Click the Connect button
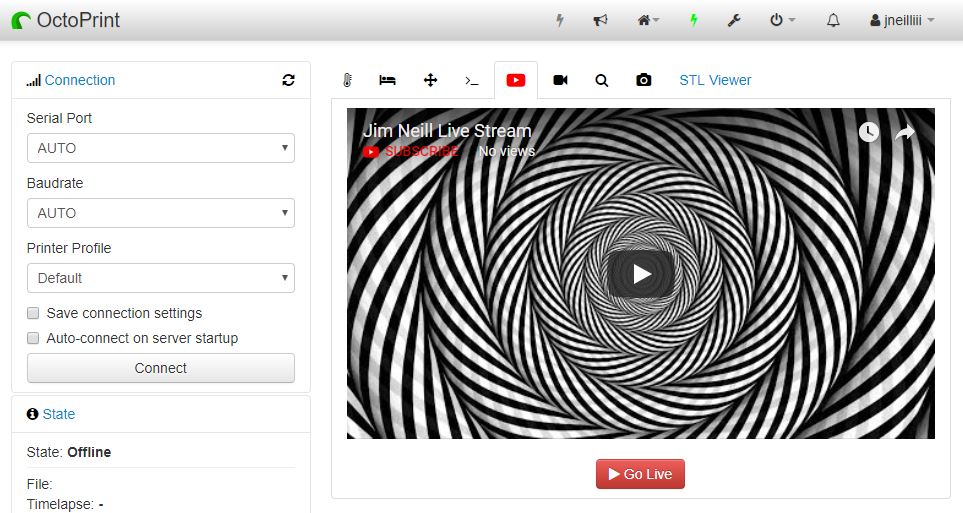963x513 pixels. click(161, 368)
